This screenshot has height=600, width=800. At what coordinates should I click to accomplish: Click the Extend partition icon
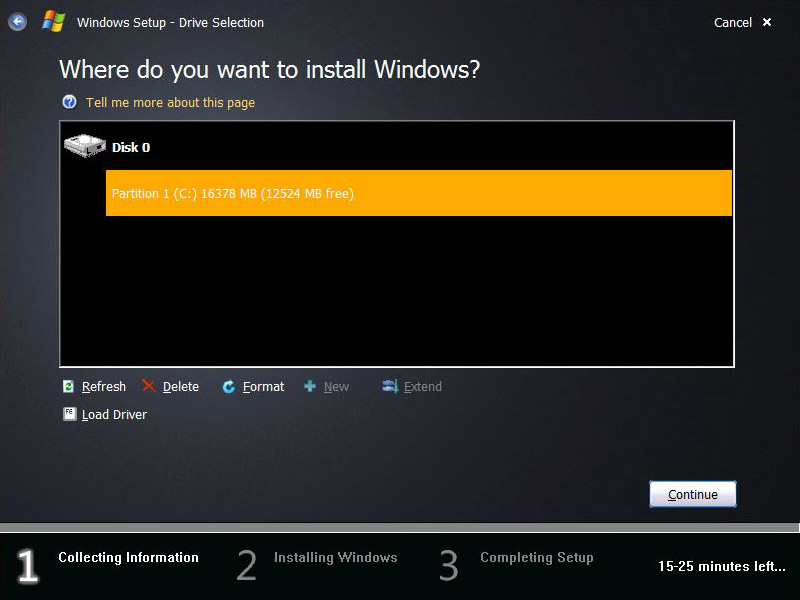point(390,386)
